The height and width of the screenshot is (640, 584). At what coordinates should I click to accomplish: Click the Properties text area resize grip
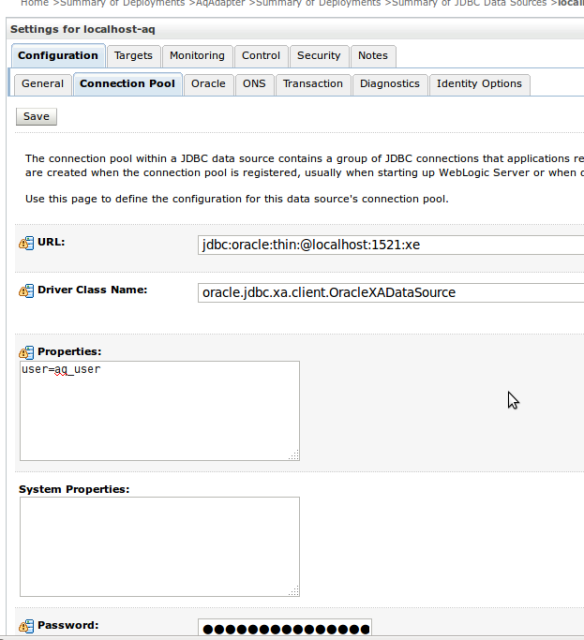pos(294,455)
